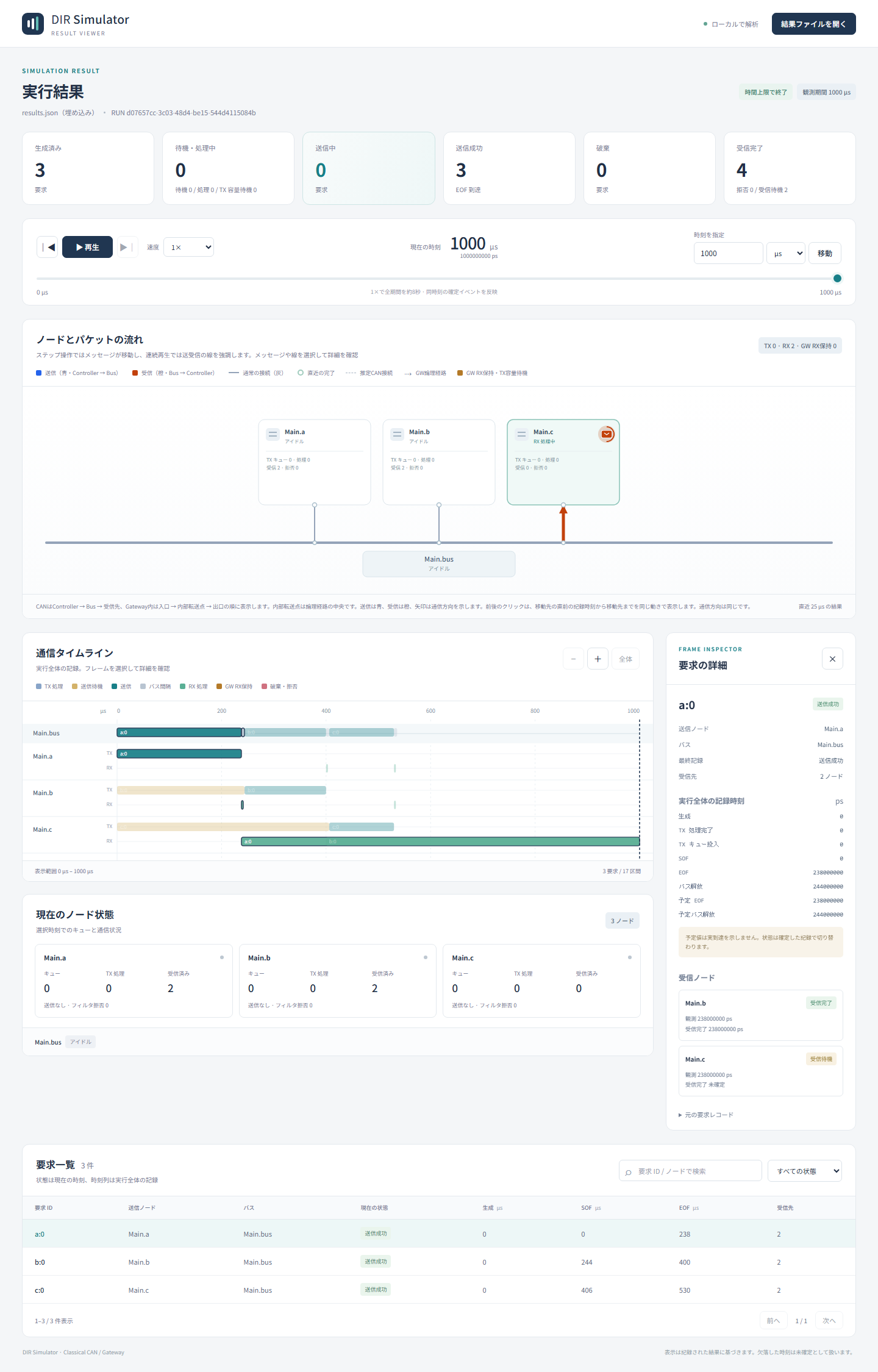Close the Frame Inspector panel

[832, 659]
